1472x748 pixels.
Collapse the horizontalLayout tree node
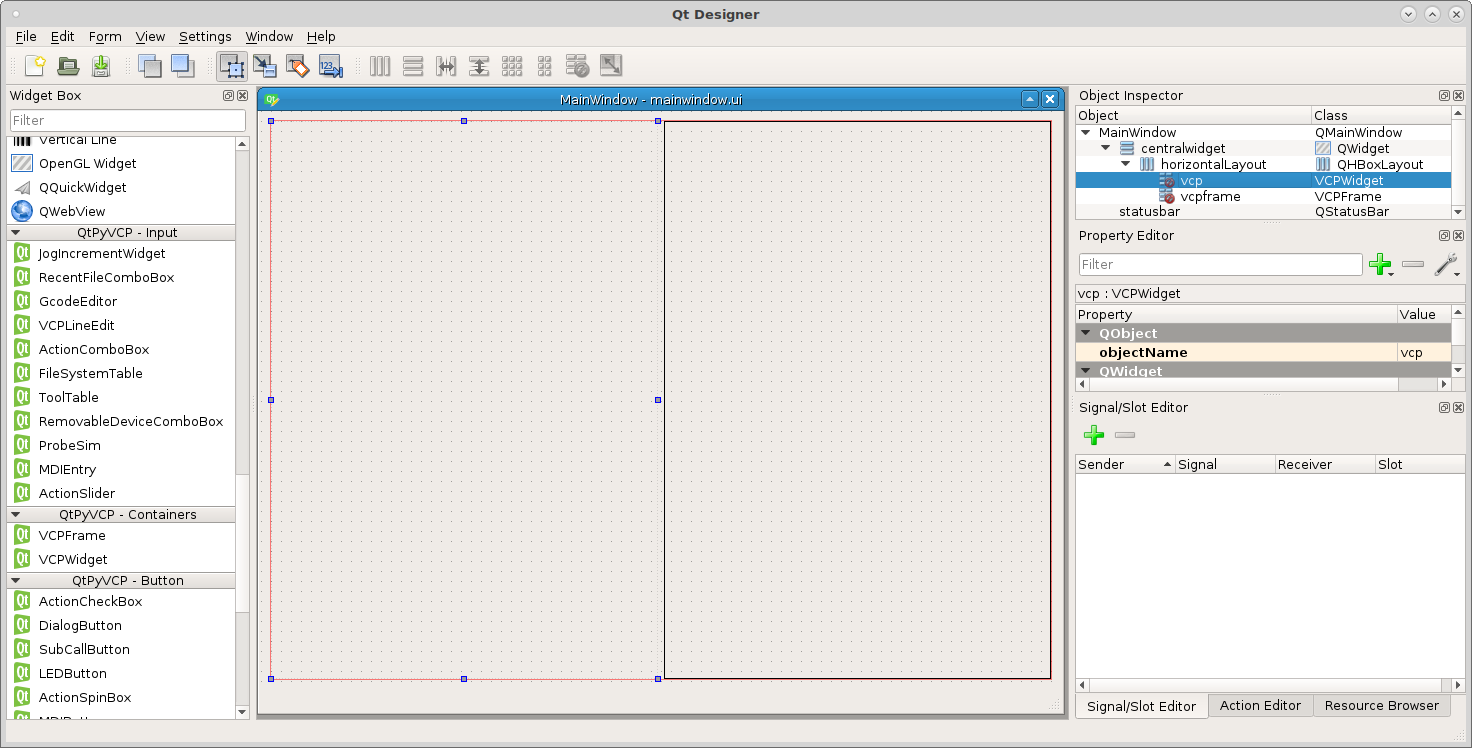pyautogui.click(x=1125, y=164)
